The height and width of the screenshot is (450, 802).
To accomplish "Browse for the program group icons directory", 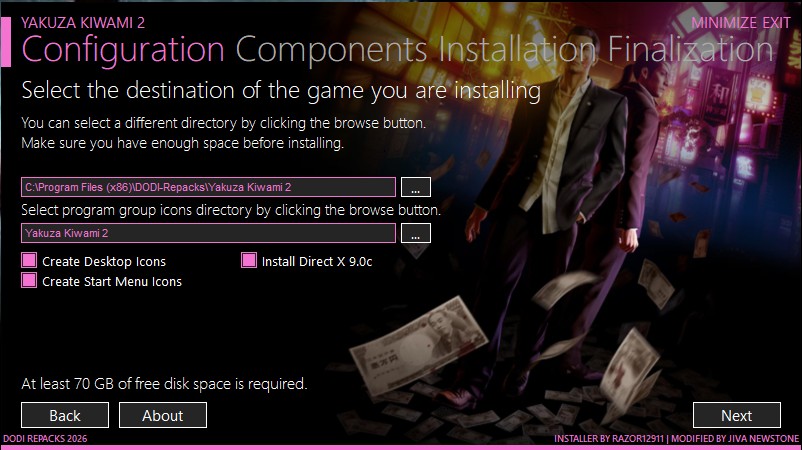I will (415, 233).
